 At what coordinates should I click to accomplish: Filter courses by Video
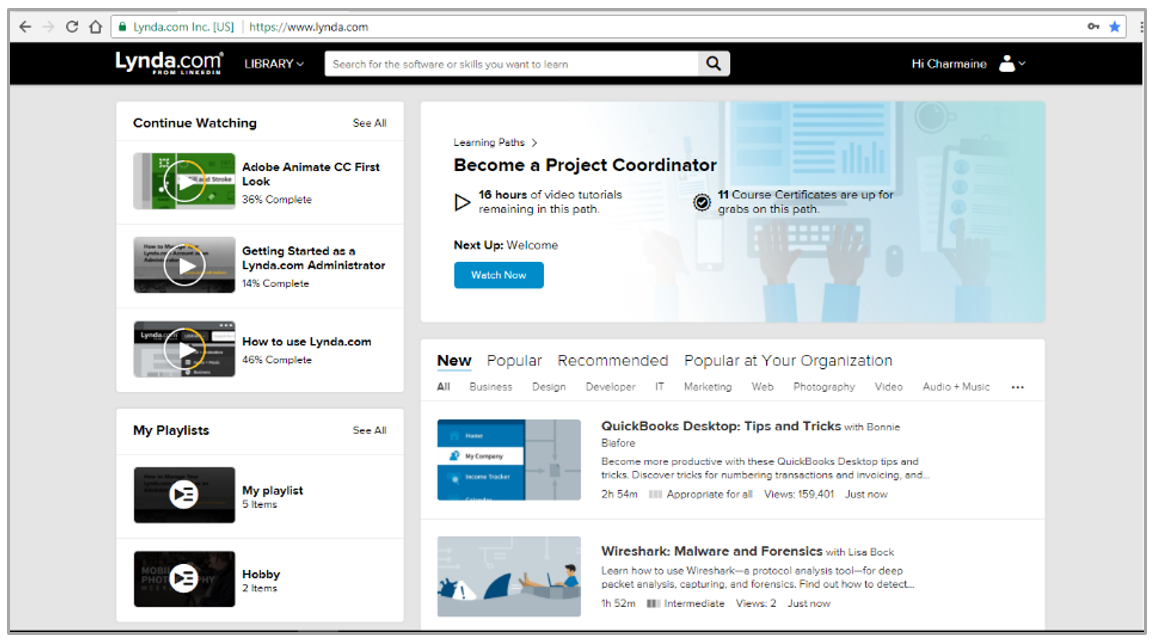[888, 387]
